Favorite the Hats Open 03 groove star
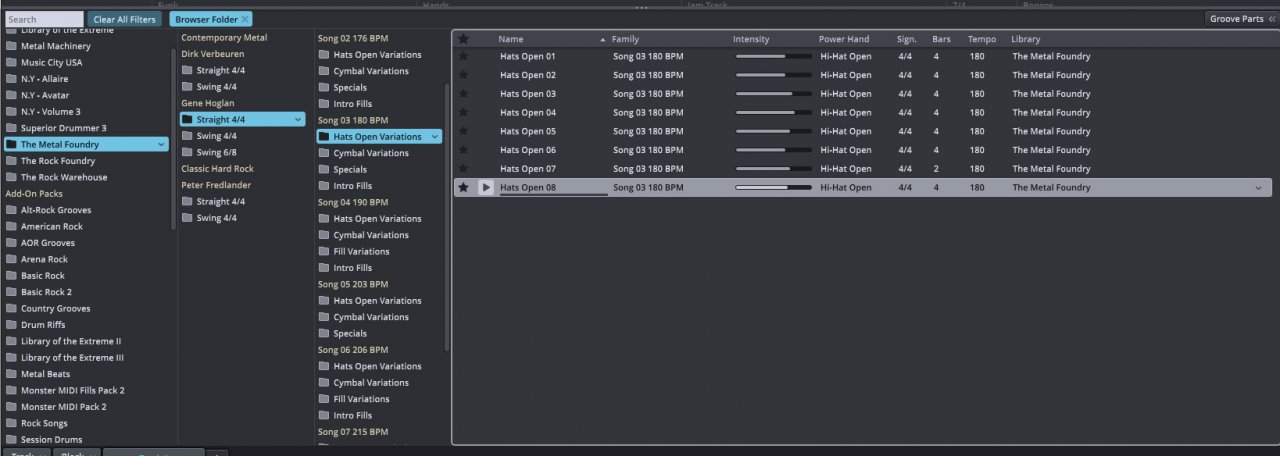 (x=463, y=94)
